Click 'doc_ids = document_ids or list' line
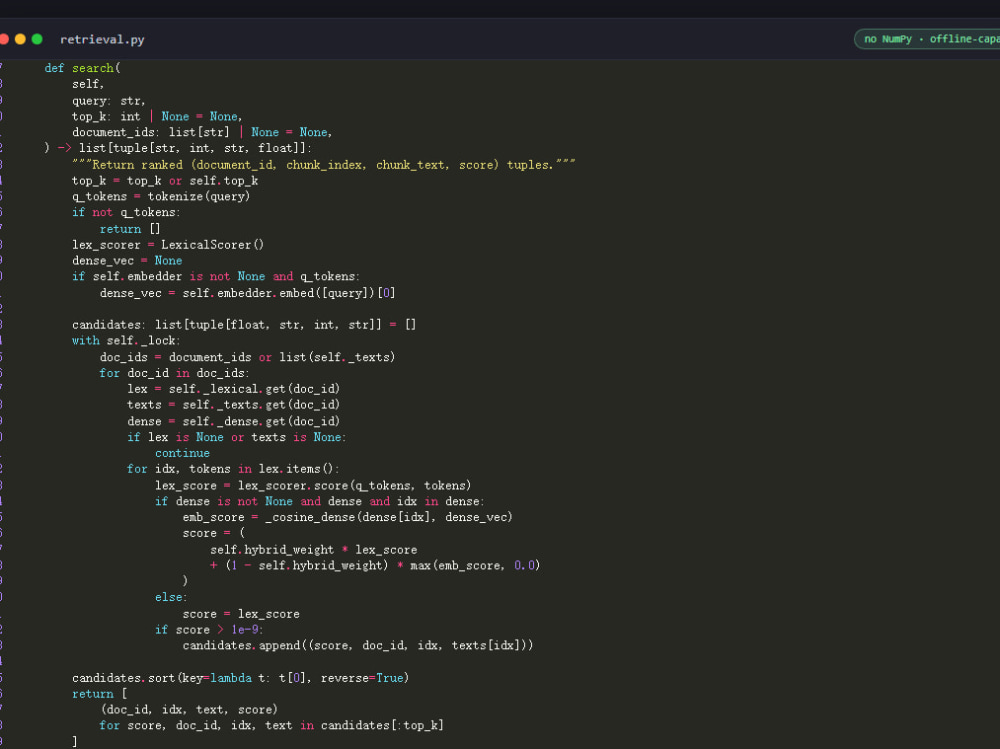The height and width of the screenshot is (749, 1000). (247, 357)
